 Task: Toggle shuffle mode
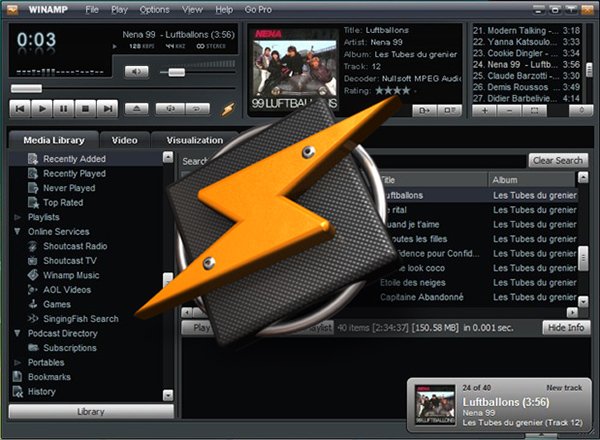click(169, 108)
